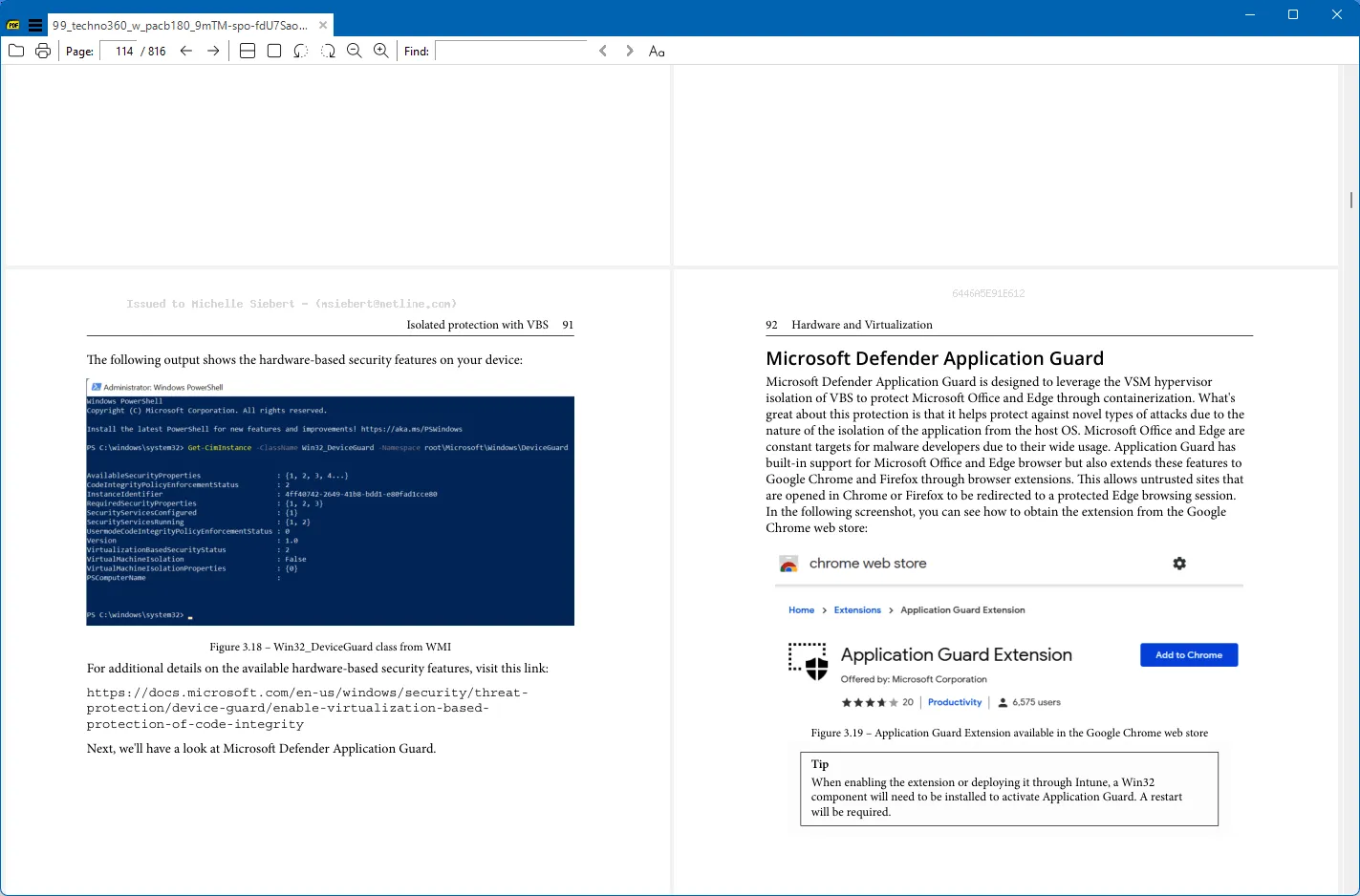Go to the next page arrow
The image size is (1360, 896).
[213, 51]
